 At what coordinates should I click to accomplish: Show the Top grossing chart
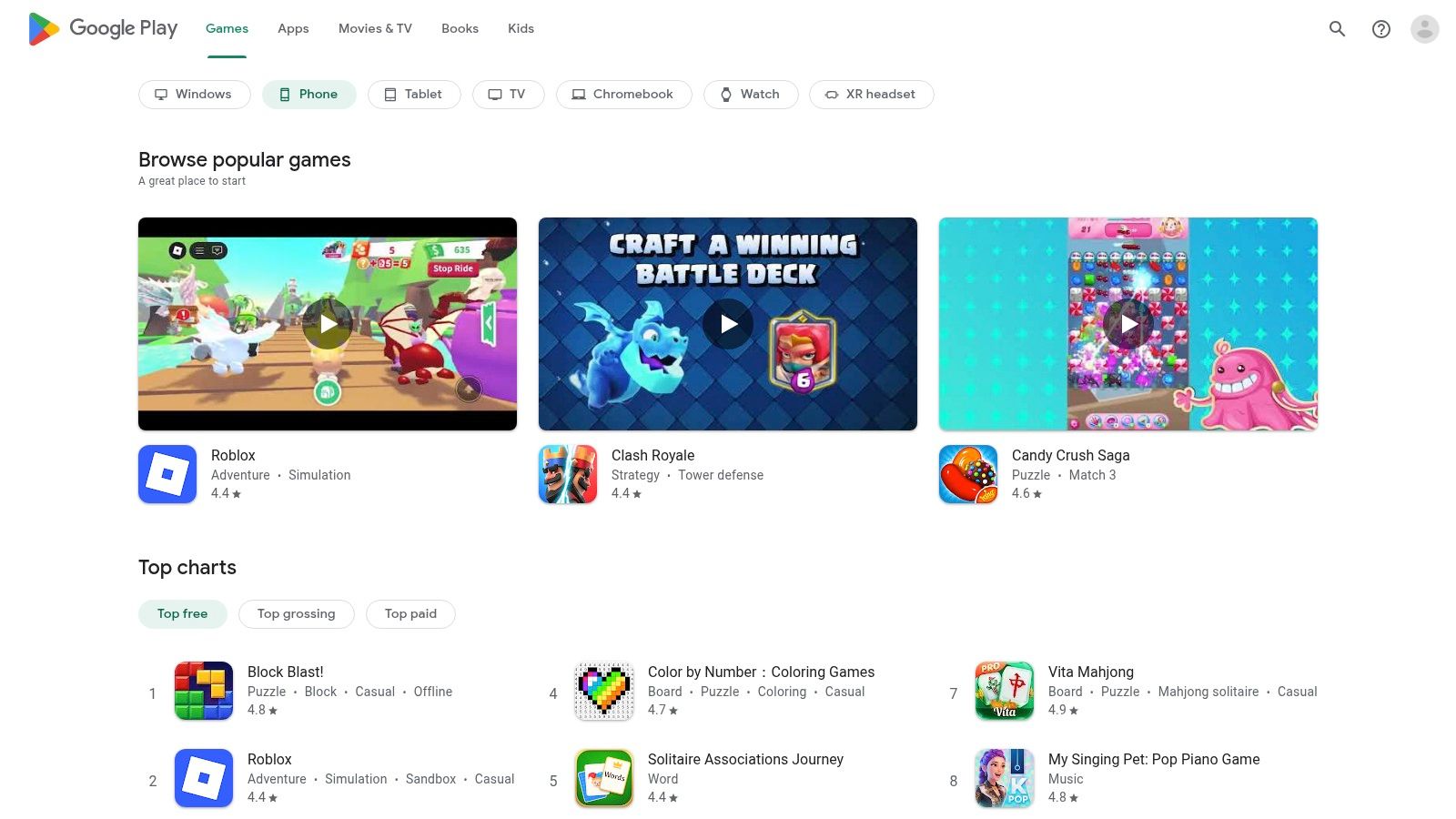tap(297, 614)
